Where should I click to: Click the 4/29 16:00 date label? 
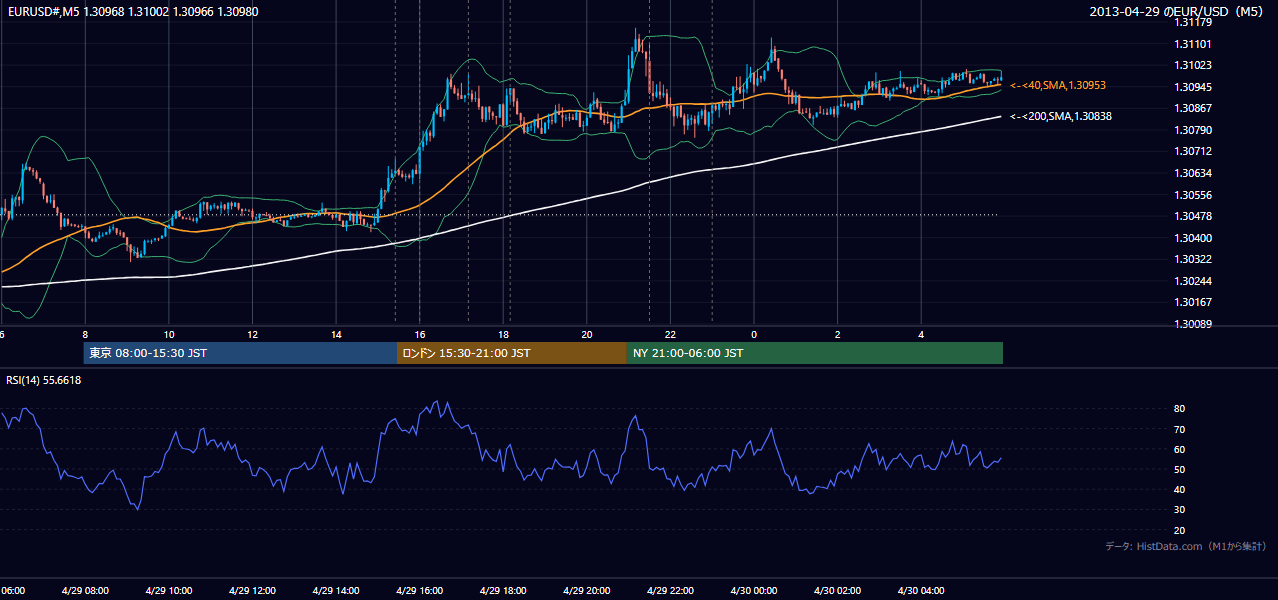tap(420, 591)
